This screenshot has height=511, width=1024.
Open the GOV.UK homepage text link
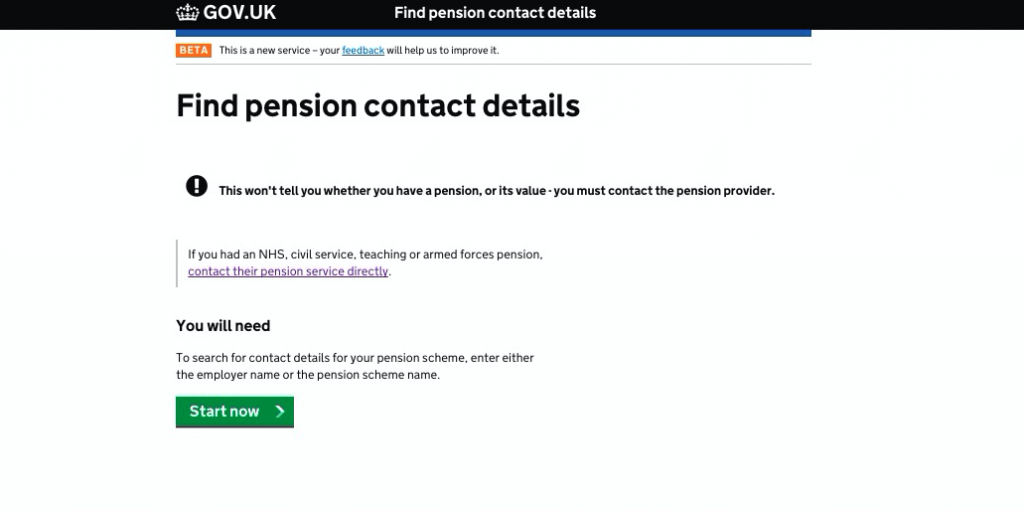(240, 12)
